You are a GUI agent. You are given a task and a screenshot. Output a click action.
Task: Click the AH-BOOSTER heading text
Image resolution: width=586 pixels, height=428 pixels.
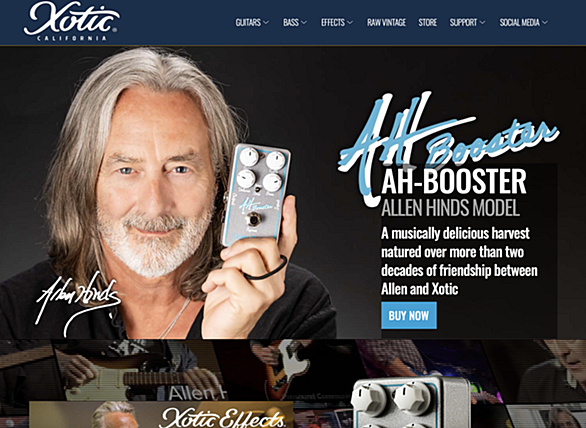[454, 182]
